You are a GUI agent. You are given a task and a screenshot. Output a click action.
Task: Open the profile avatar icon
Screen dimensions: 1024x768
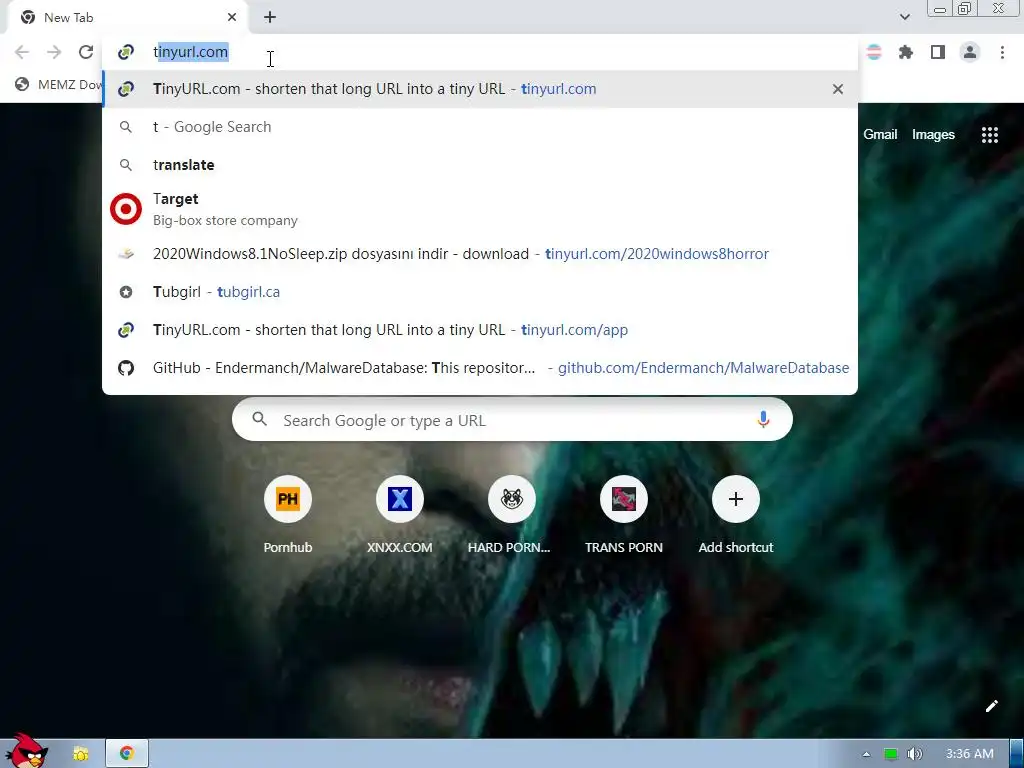970,52
